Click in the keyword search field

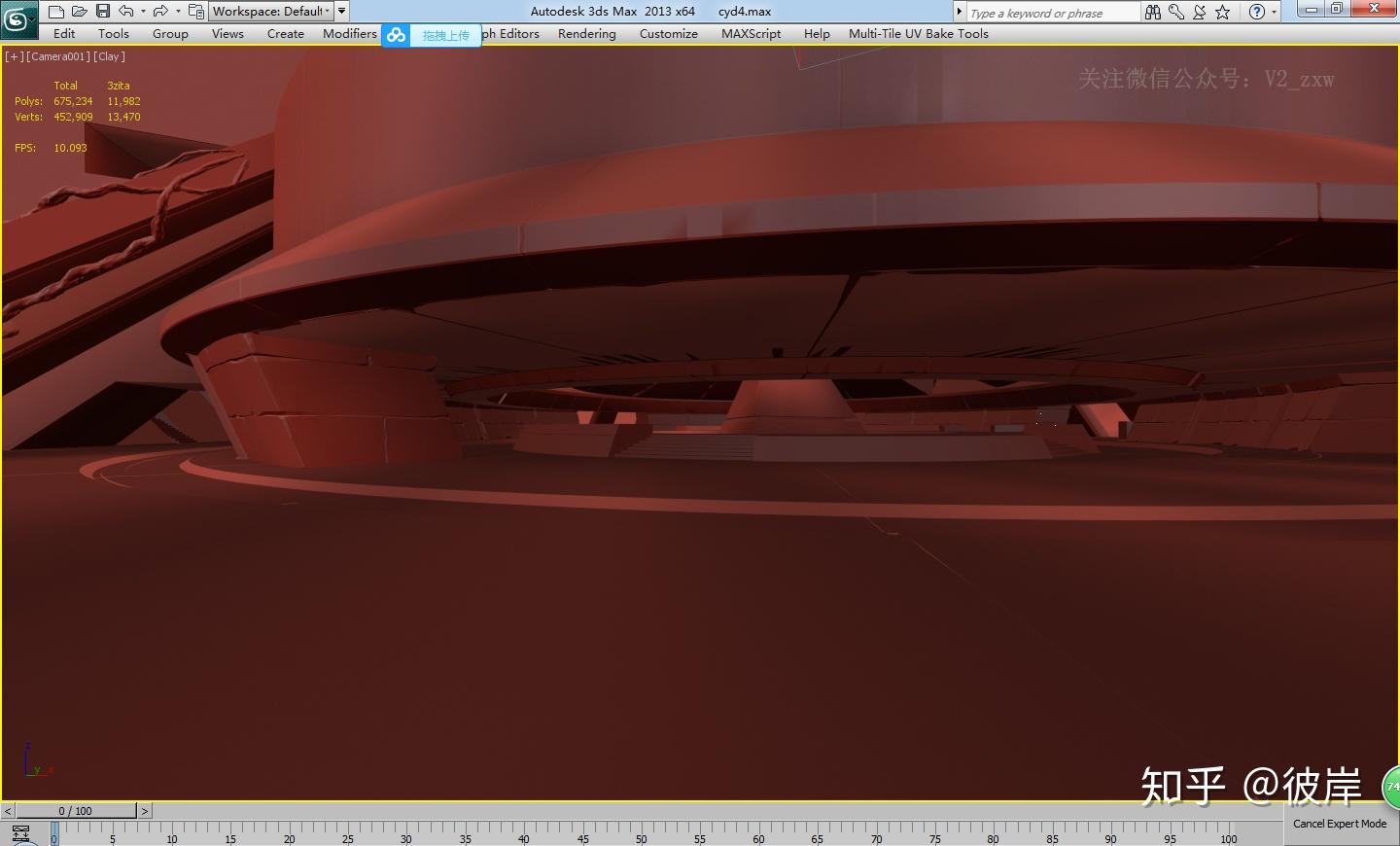(1050, 13)
